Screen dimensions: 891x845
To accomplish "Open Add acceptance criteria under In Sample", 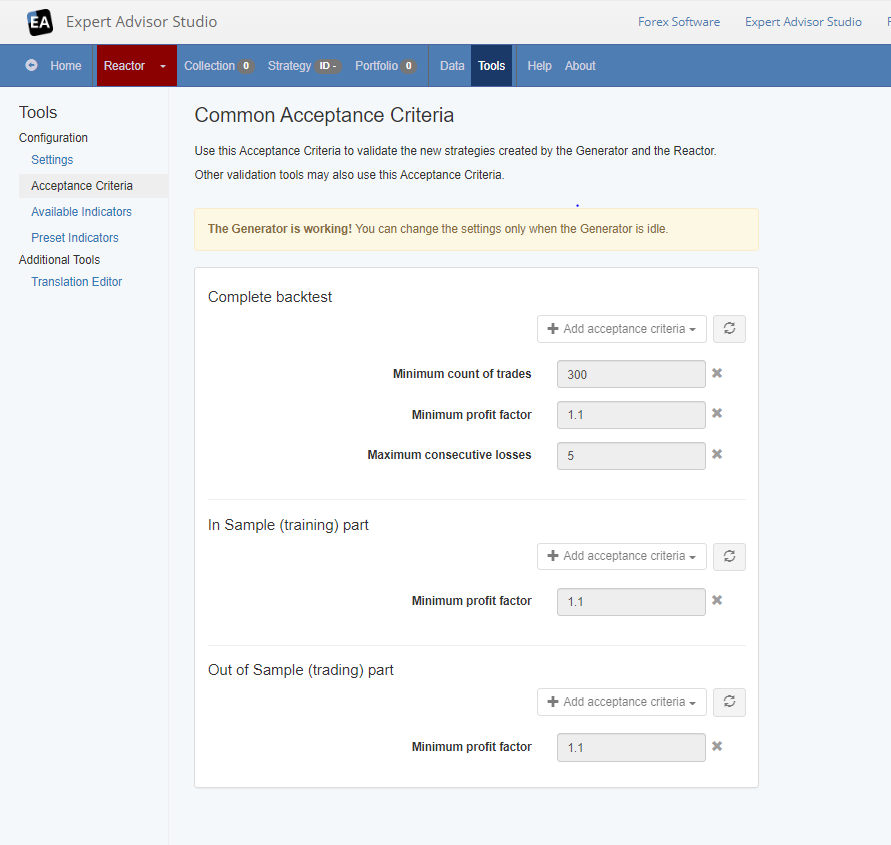I will [x=622, y=556].
